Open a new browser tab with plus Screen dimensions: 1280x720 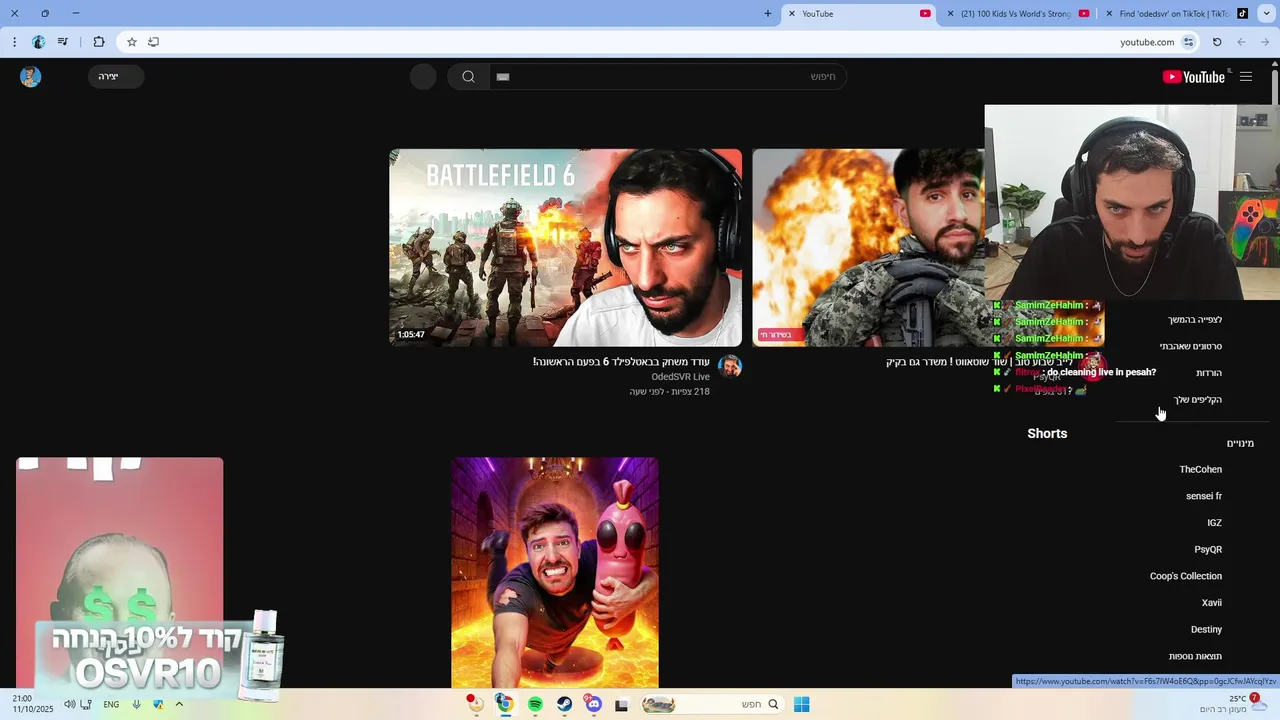768,14
